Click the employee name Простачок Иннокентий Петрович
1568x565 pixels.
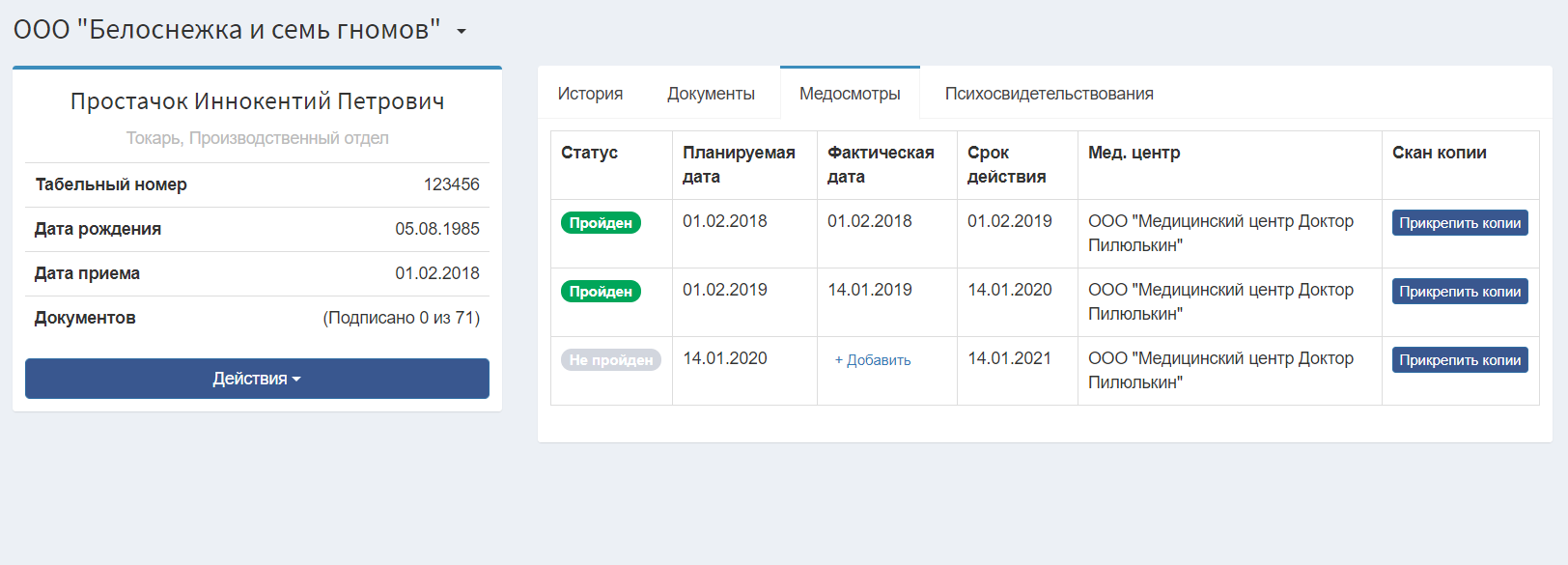[257, 101]
